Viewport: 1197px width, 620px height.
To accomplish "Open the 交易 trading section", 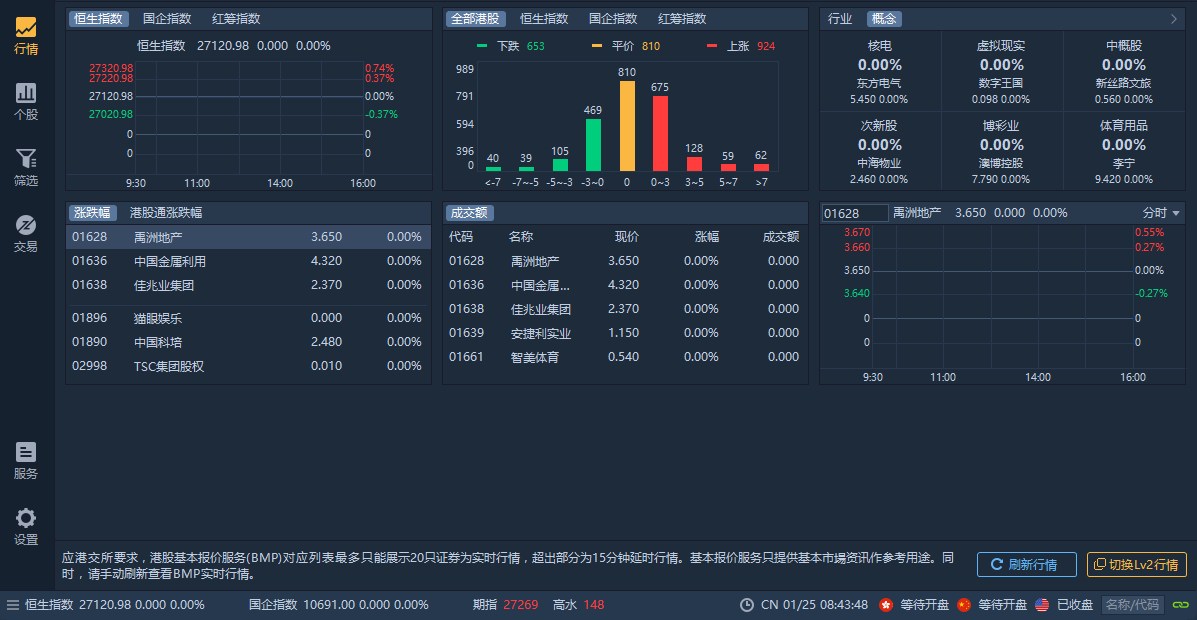I will pos(26,234).
